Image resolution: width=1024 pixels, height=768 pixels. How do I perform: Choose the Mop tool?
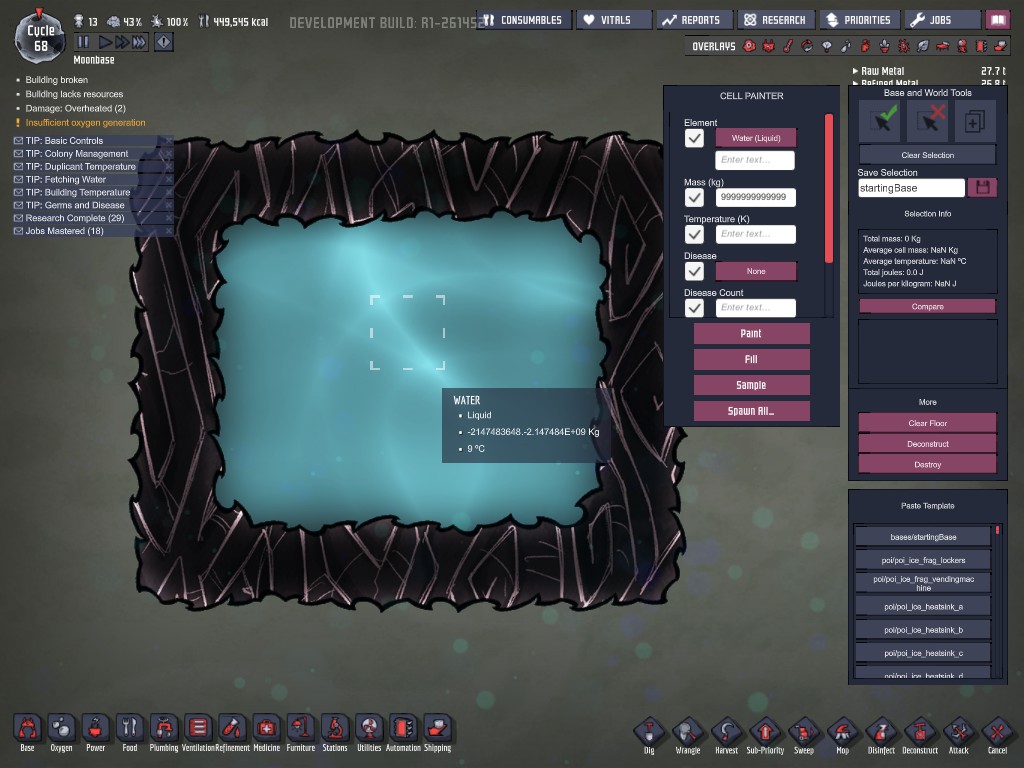pyautogui.click(x=842, y=732)
